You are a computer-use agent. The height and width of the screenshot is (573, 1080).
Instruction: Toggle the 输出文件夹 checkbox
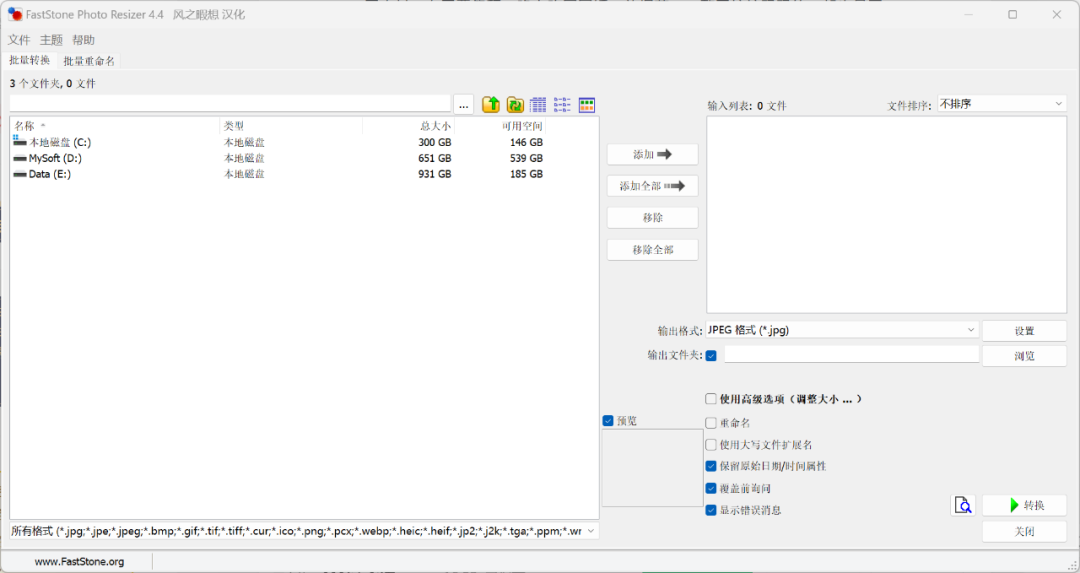pyautogui.click(x=712, y=355)
